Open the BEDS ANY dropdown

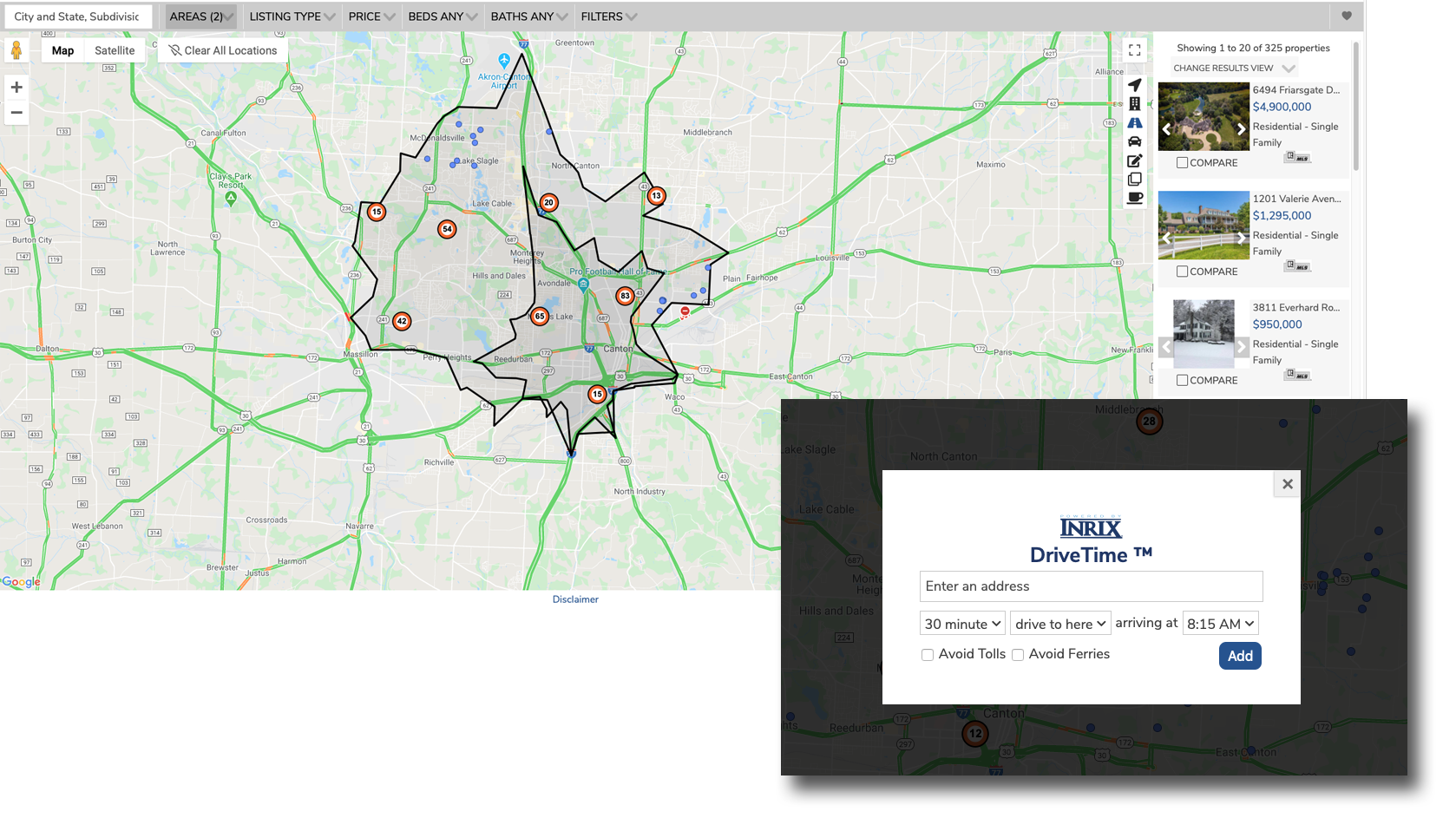[443, 16]
